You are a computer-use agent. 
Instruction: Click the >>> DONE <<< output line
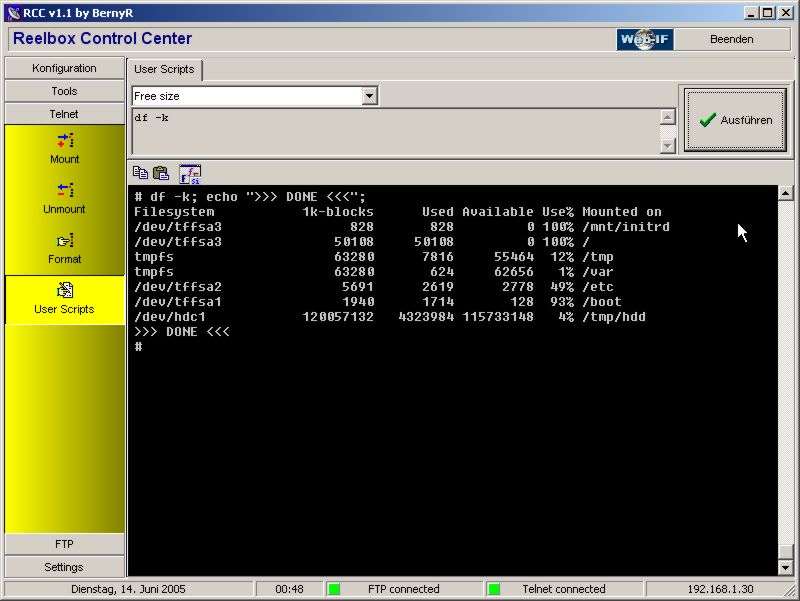coord(182,332)
